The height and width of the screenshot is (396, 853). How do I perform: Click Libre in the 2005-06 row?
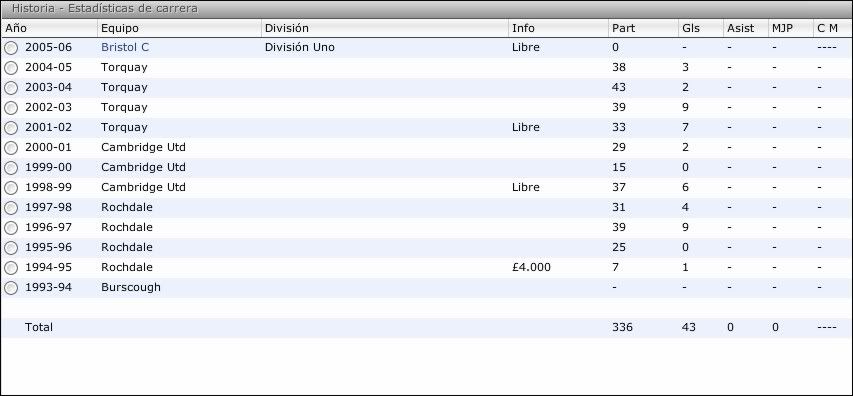[526, 47]
